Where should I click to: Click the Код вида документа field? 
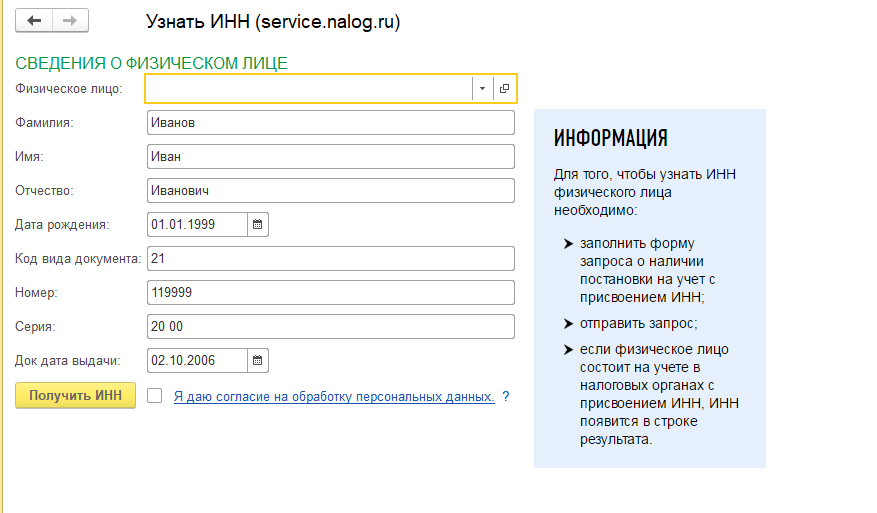[330, 259]
